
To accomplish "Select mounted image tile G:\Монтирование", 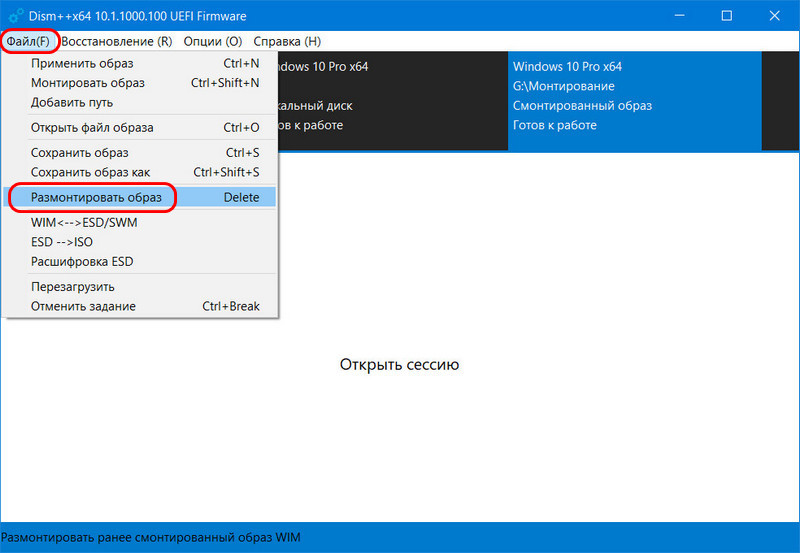I will click(634, 100).
